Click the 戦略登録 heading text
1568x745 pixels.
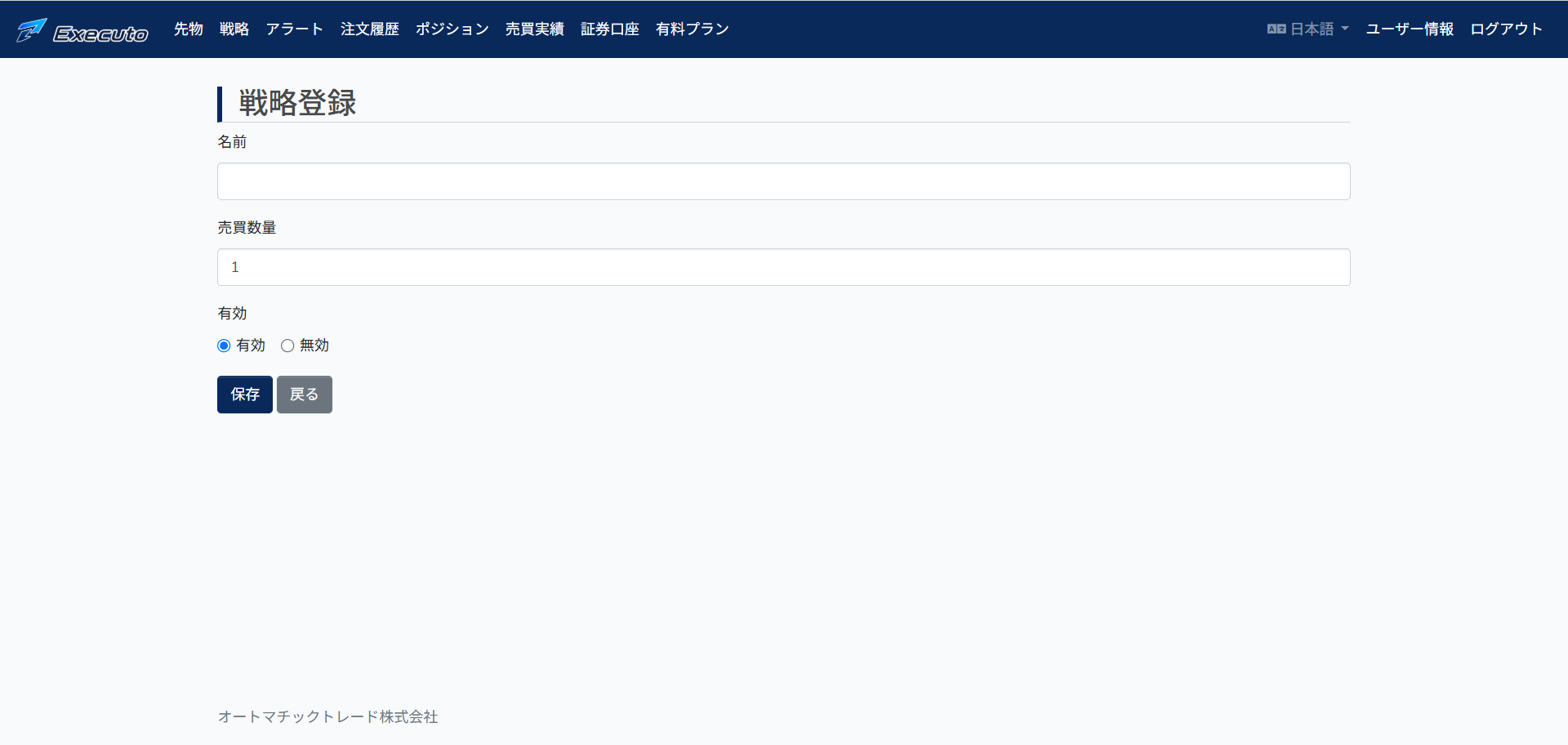(297, 103)
